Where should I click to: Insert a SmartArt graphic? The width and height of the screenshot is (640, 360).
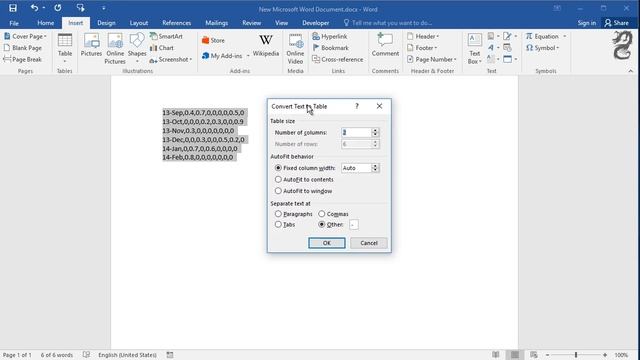point(166,36)
